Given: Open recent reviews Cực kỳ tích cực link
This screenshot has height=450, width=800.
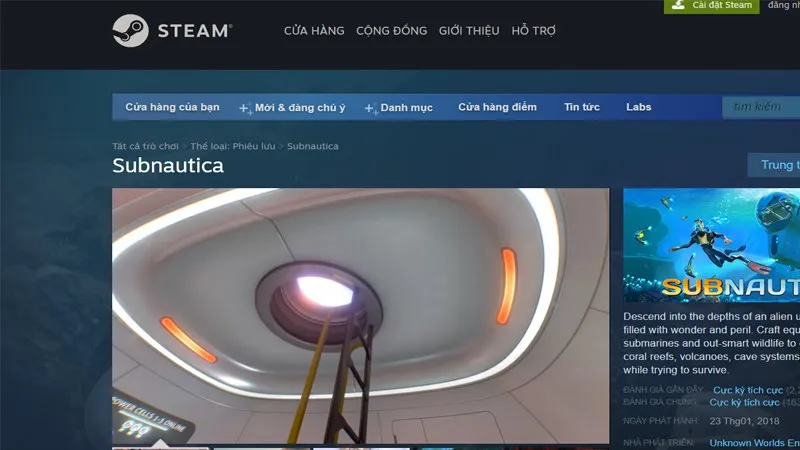Looking at the screenshot, I should (748, 390).
